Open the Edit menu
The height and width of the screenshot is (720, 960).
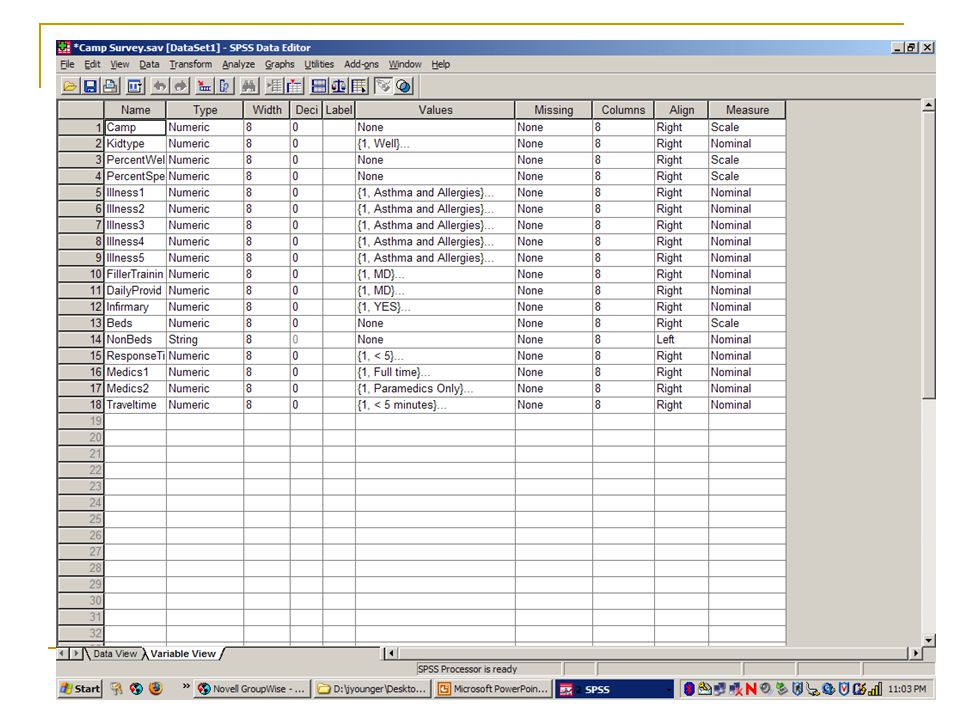point(92,64)
